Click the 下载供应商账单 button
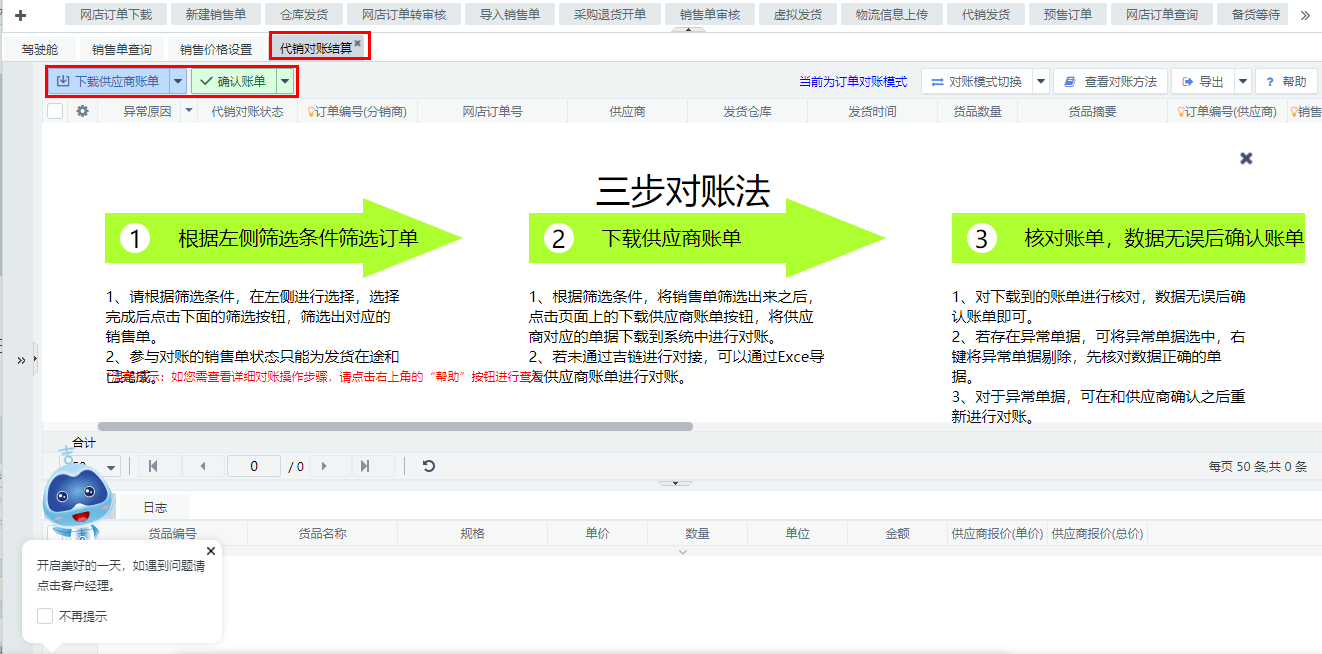This screenshot has height=654, width=1322. pyautogui.click(x=108, y=81)
